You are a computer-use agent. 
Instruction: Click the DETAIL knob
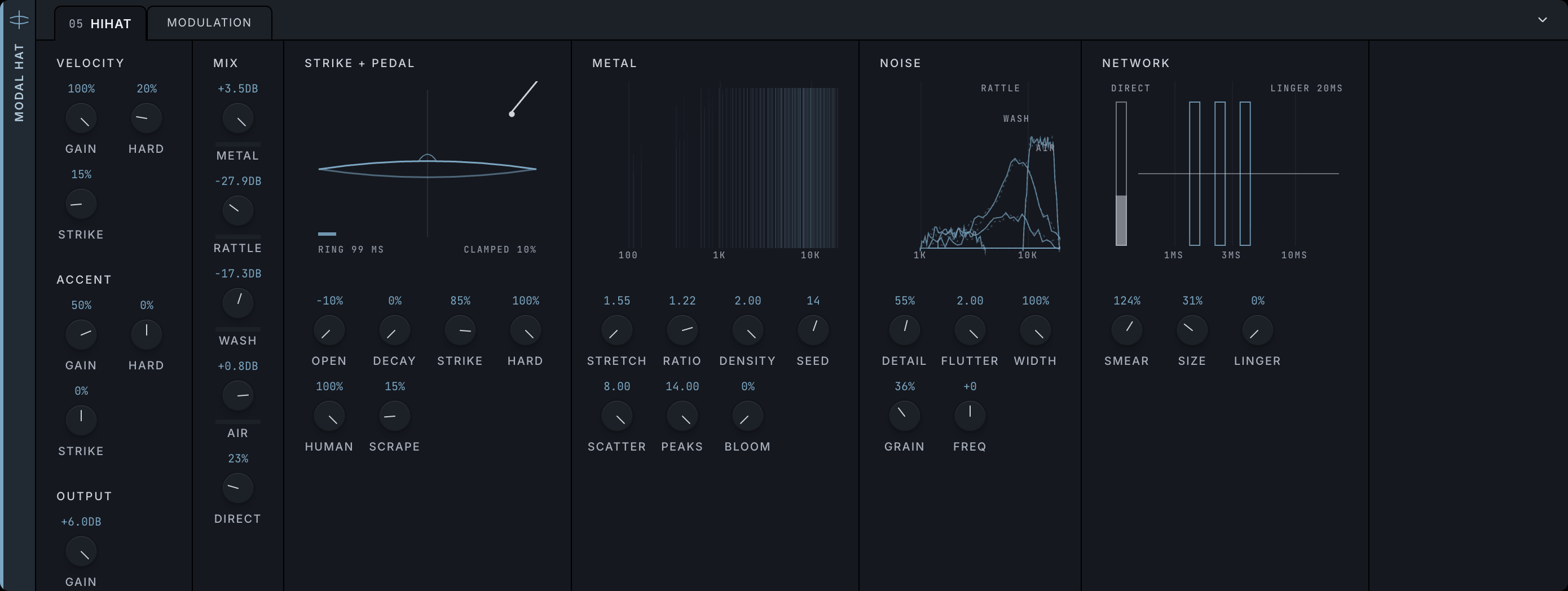pyautogui.click(x=905, y=330)
